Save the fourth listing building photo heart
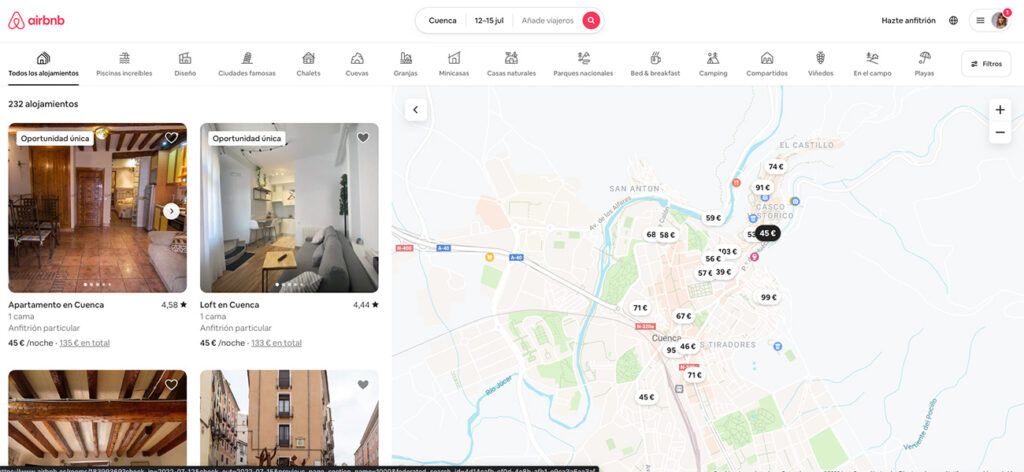 (x=363, y=385)
